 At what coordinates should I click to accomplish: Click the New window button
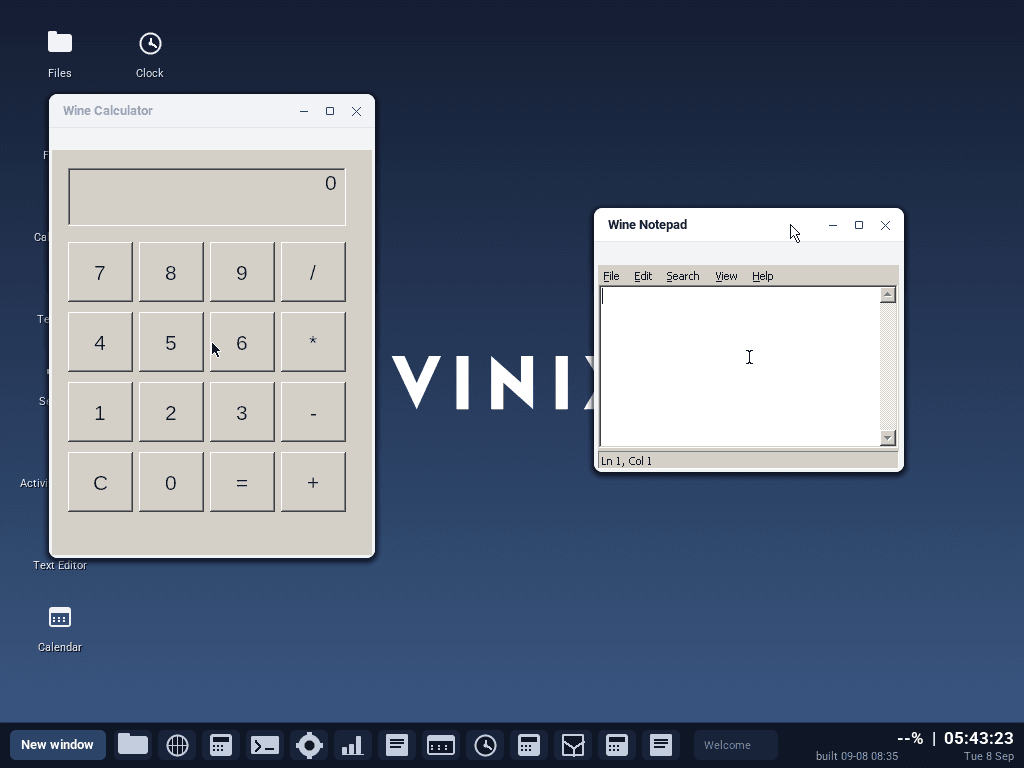coord(57,744)
